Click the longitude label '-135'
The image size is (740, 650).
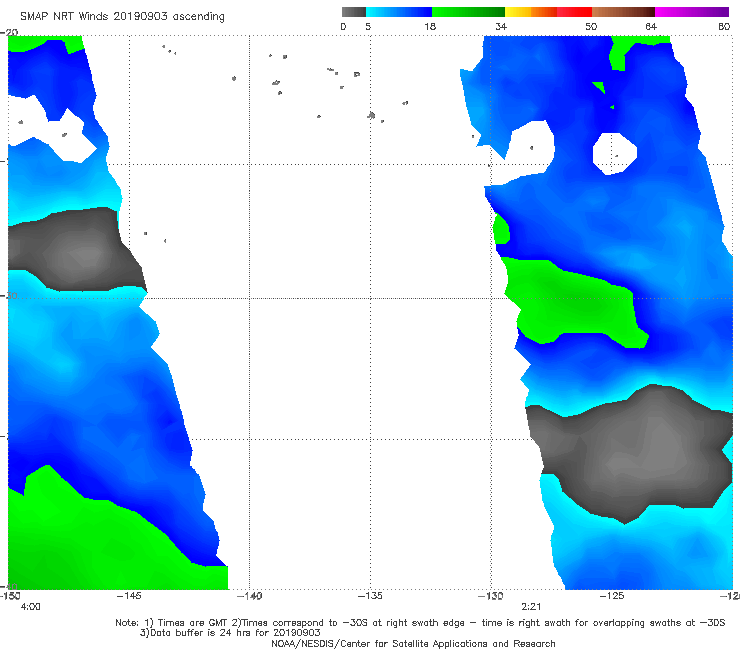370,596
